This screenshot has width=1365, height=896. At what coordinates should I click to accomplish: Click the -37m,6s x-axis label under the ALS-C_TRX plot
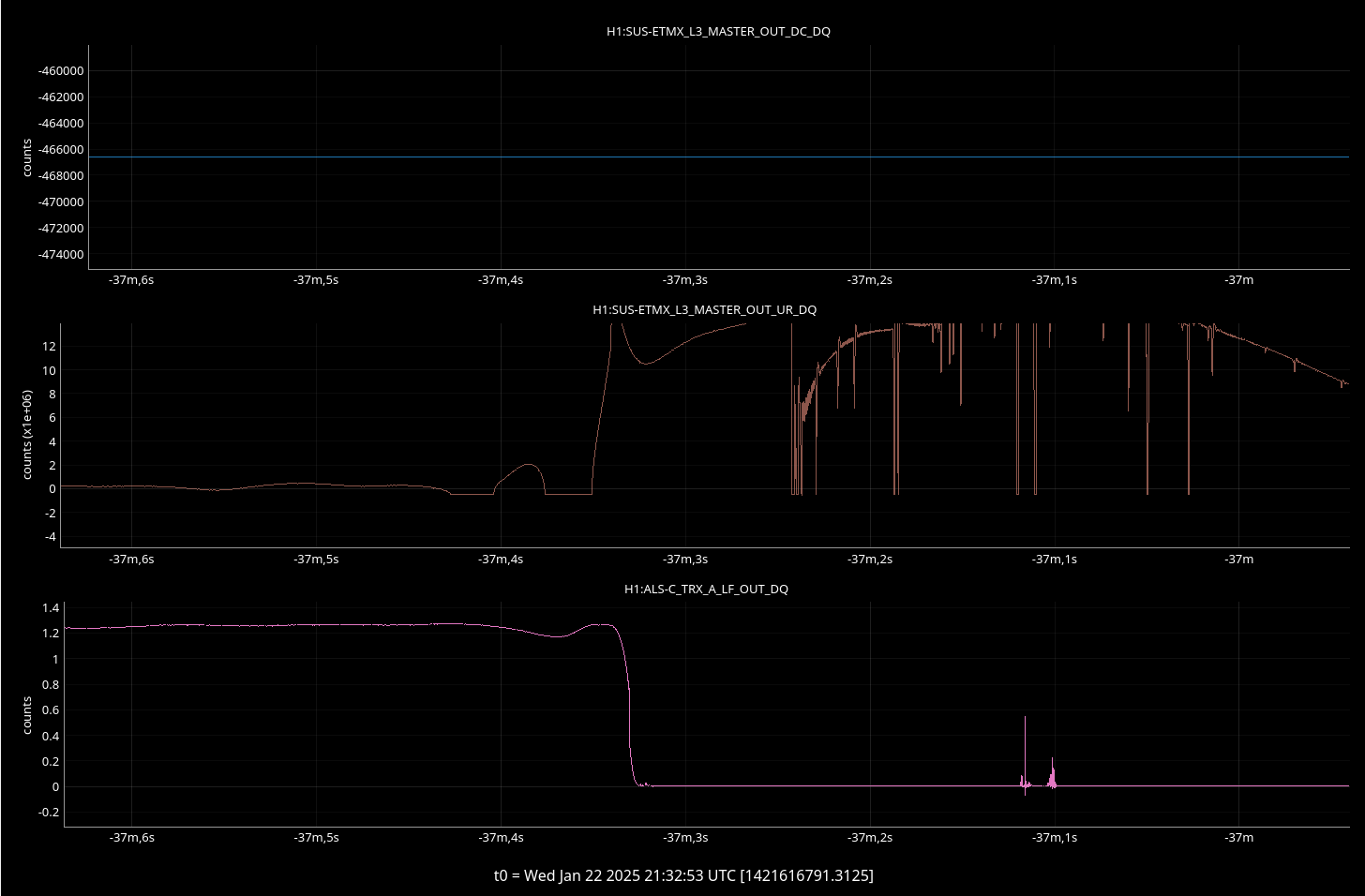point(131,837)
